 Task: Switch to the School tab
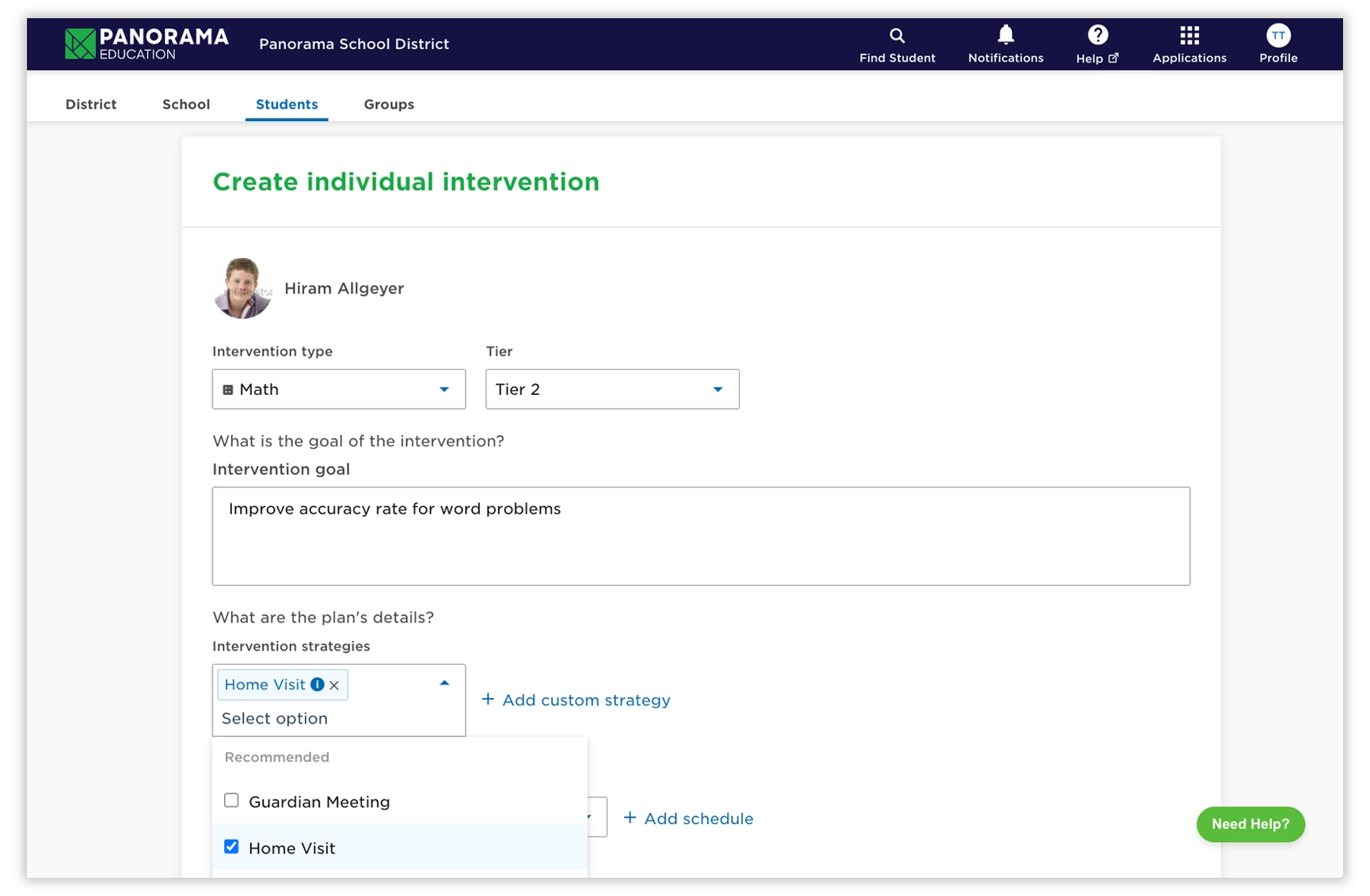tap(186, 104)
